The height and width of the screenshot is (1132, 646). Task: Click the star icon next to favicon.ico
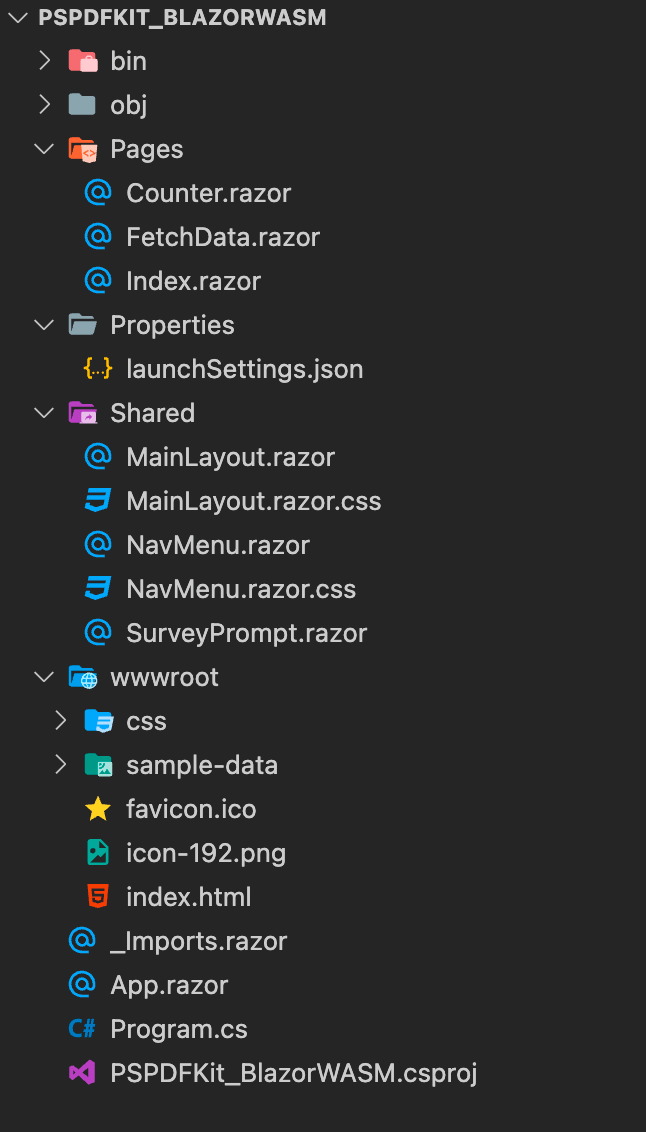pyautogui.click(x=97, y=809)
